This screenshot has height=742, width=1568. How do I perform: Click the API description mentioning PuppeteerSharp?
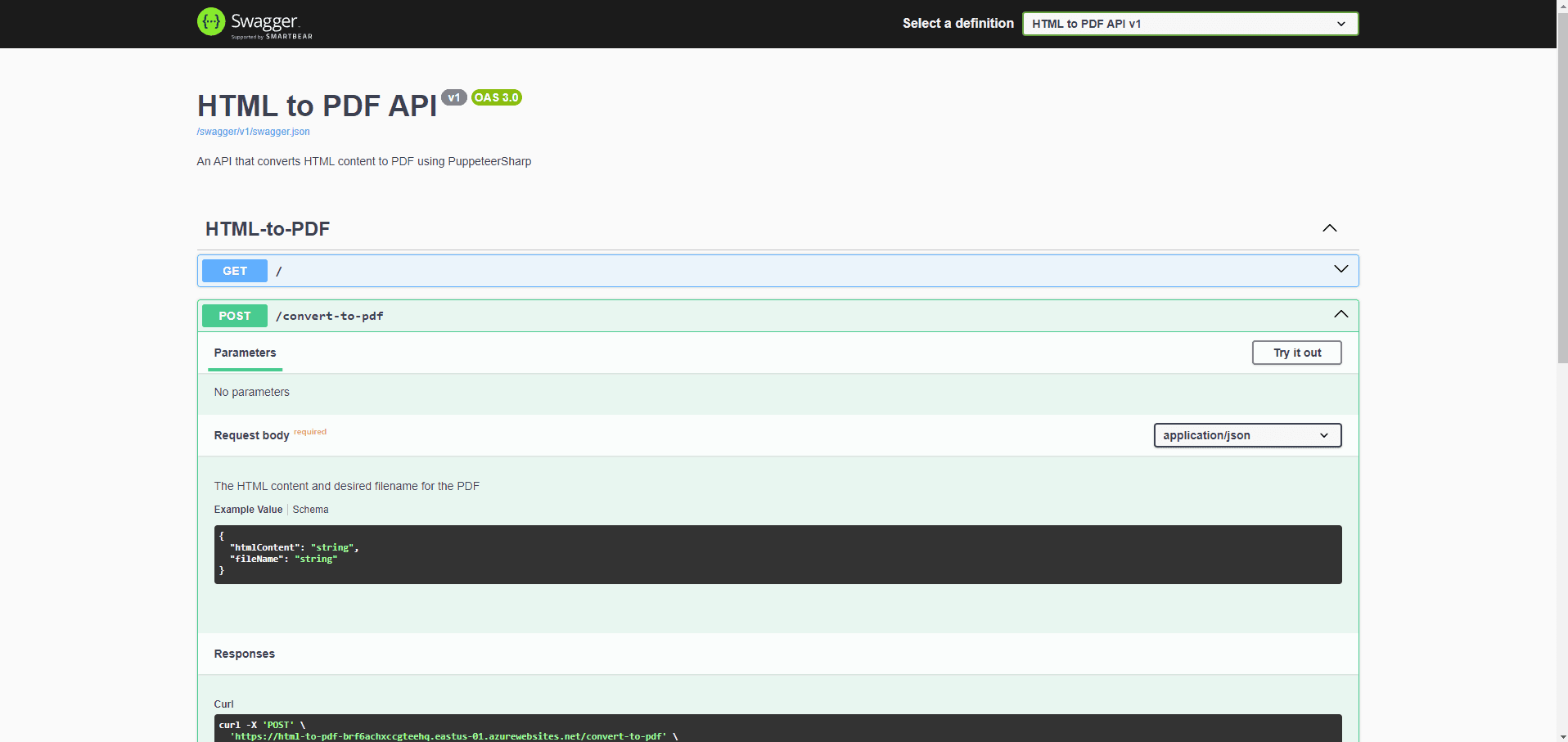click(x=363, y=161)
